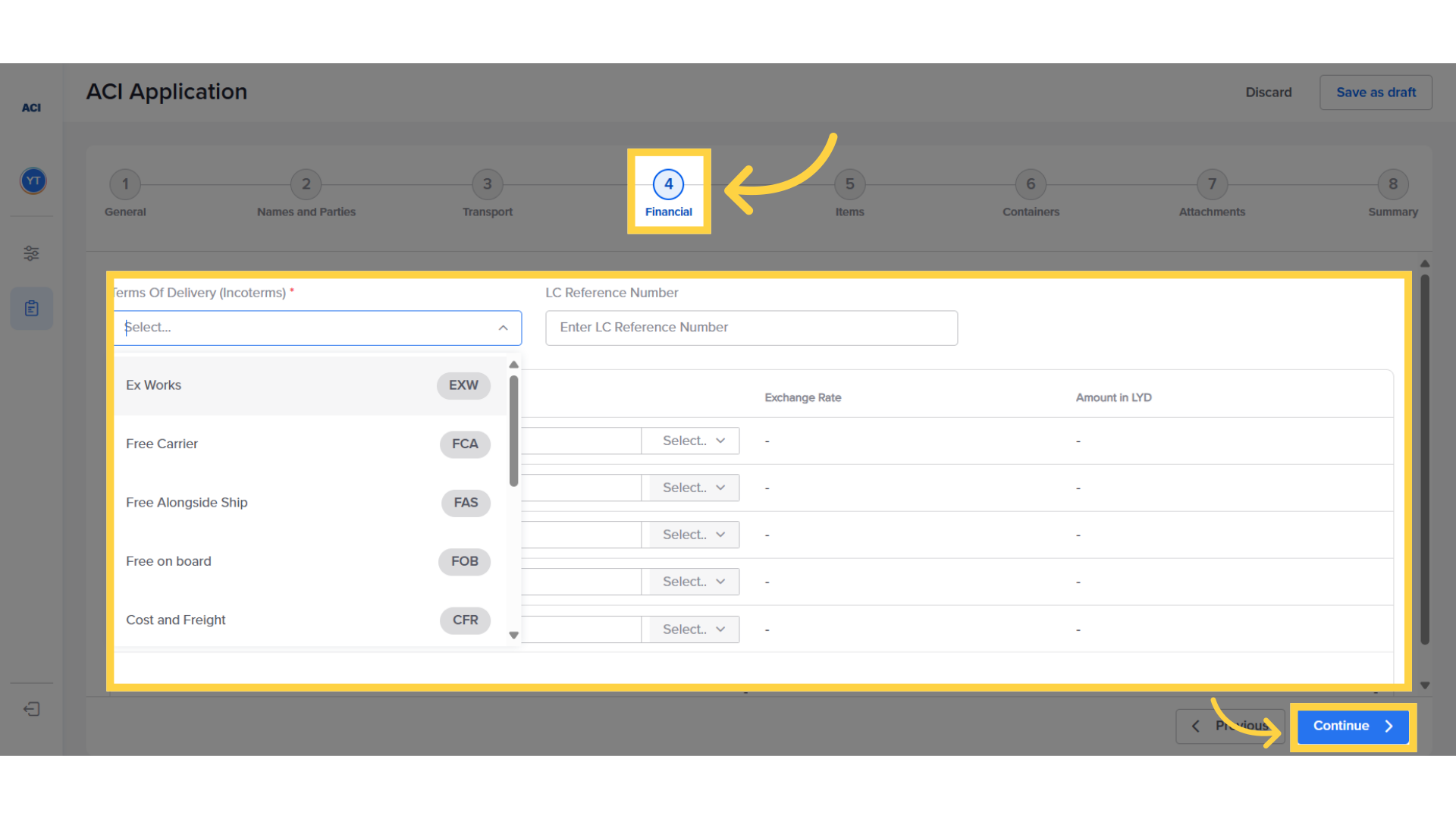The height and width of the screenshot is (819, 1456).
Task: Click the ACI logo in sidebar
Action: 31,108
